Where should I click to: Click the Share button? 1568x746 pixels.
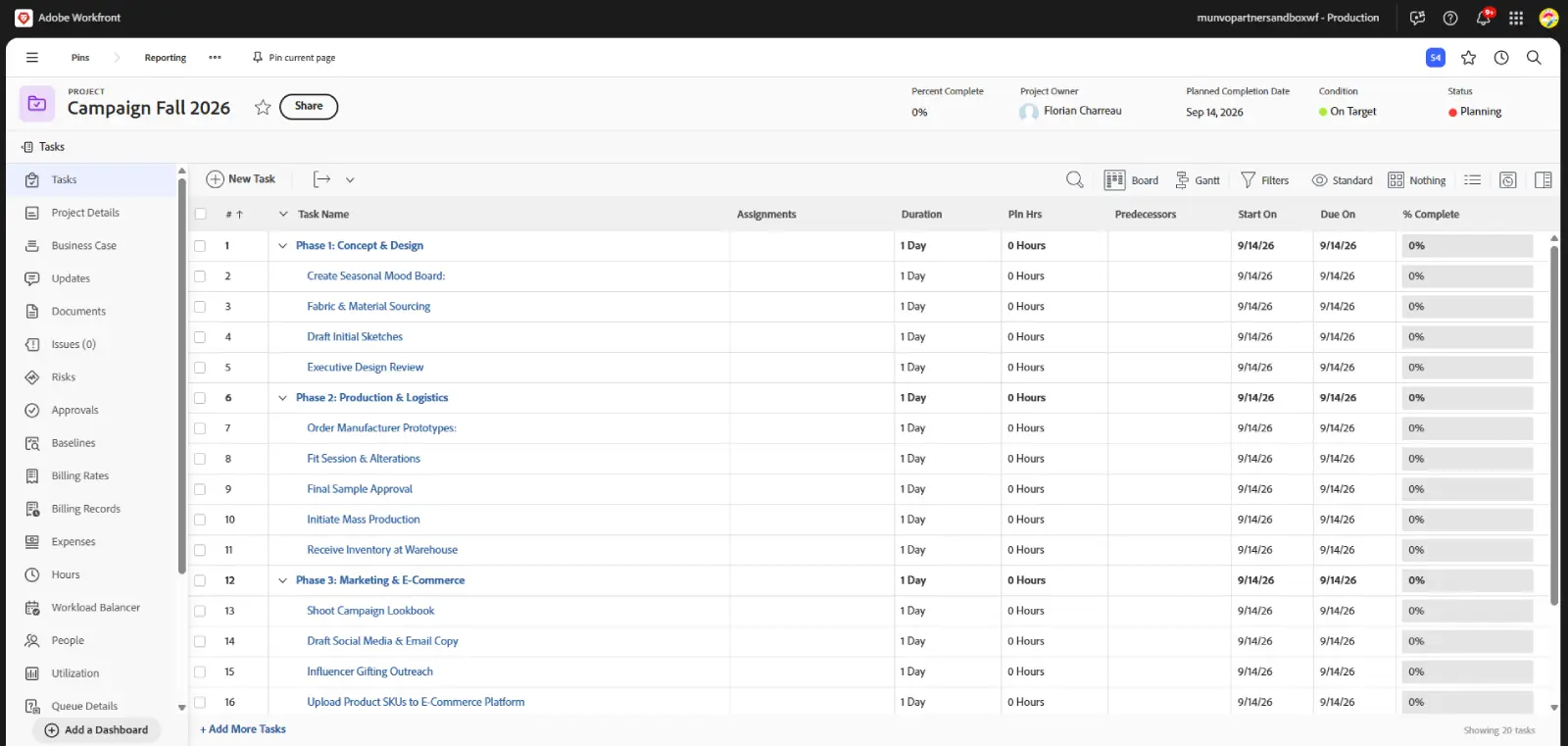[x=309, y=106]
